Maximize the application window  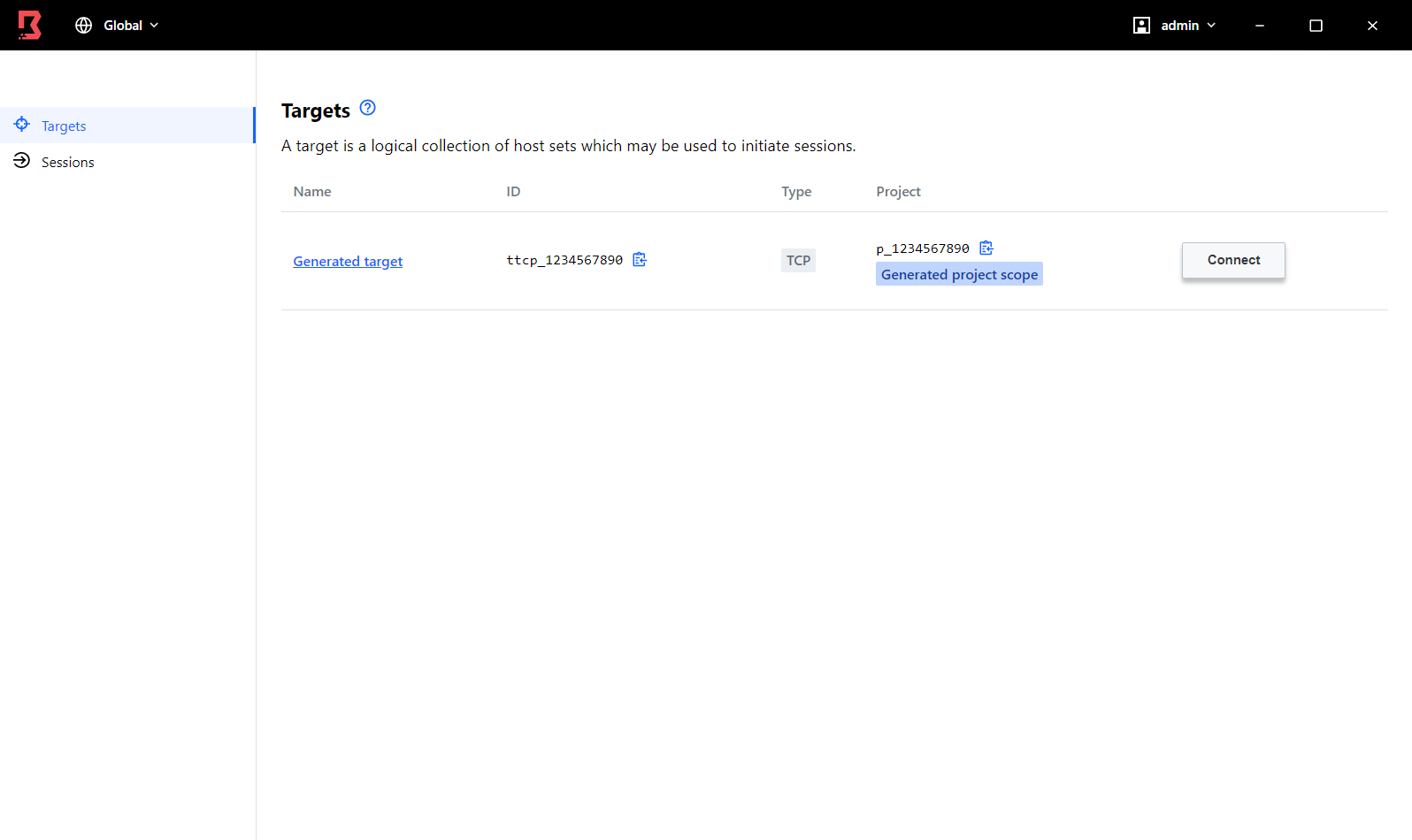pyautogui.click(x=1316, y=26)
